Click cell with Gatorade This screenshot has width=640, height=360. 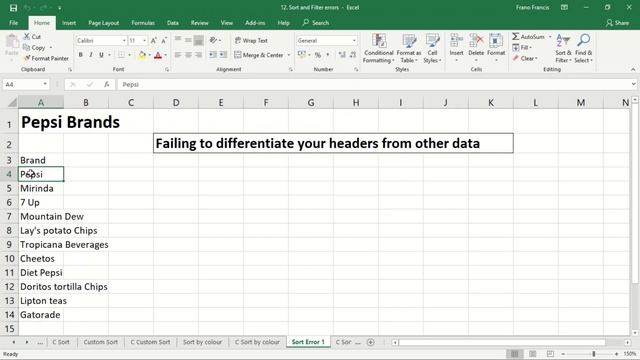click(41, 315)
